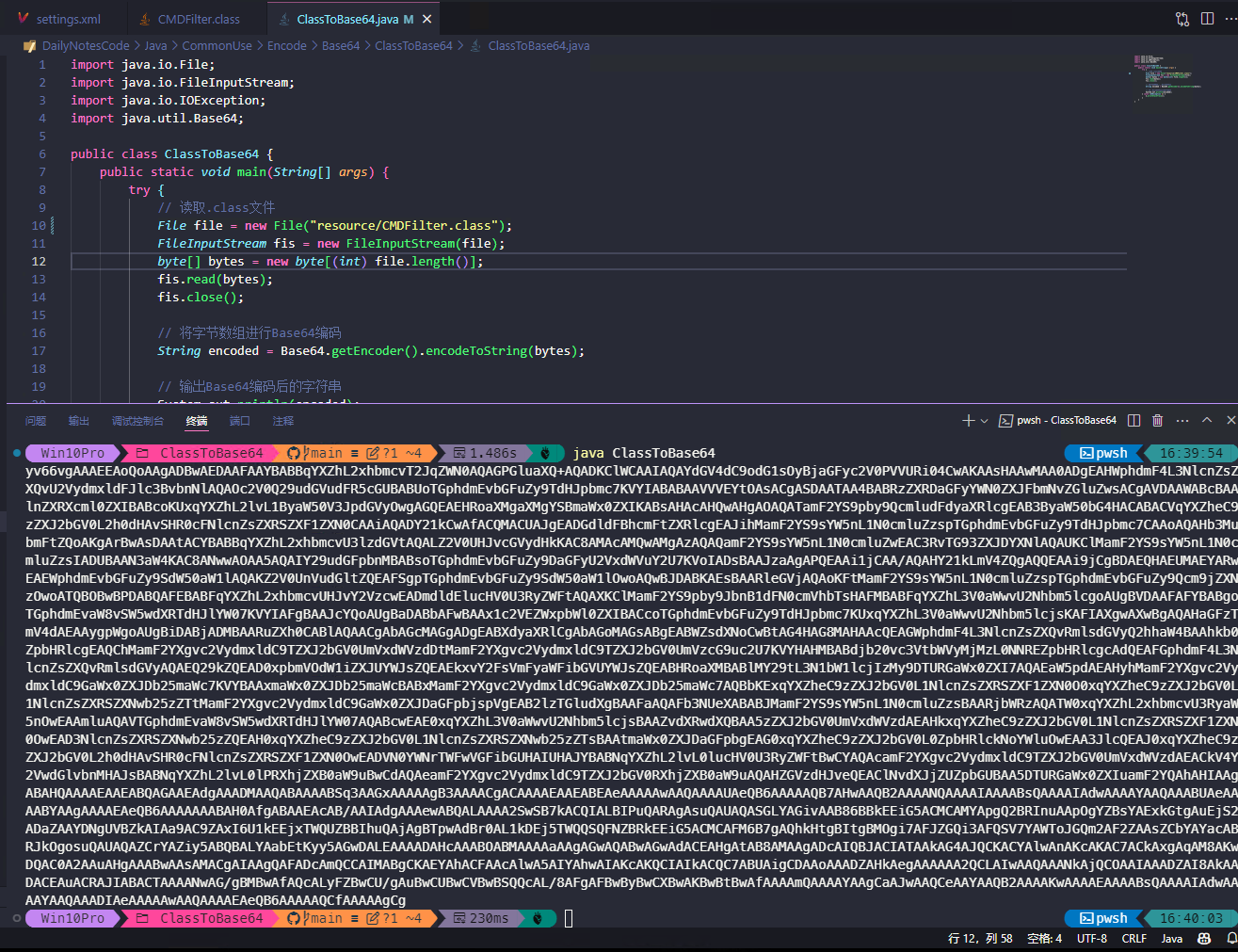Maximize the panel with the chevron-up

tap(1207, 420)
